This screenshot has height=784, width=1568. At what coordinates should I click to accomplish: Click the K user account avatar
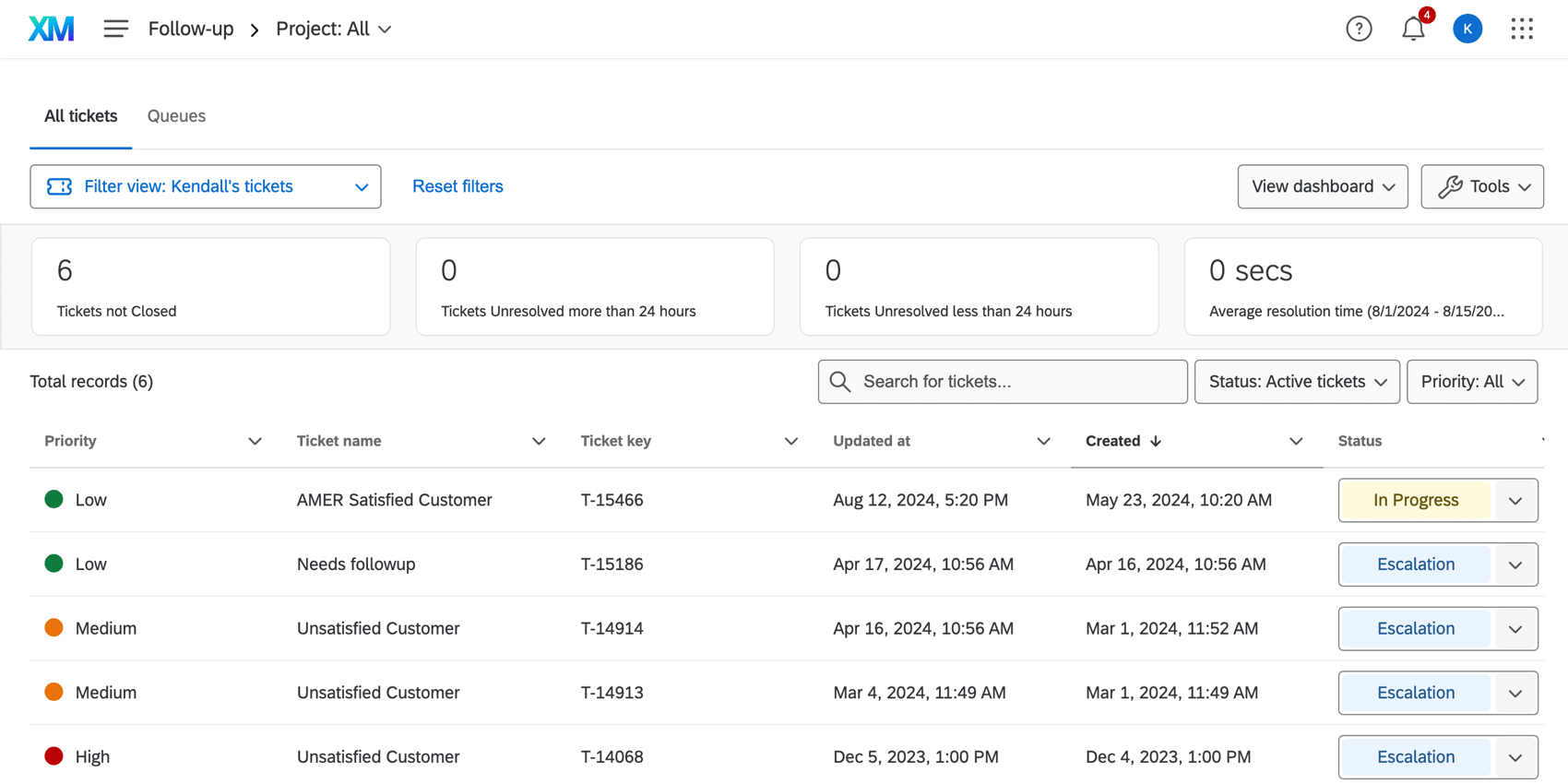point(1467,29)
